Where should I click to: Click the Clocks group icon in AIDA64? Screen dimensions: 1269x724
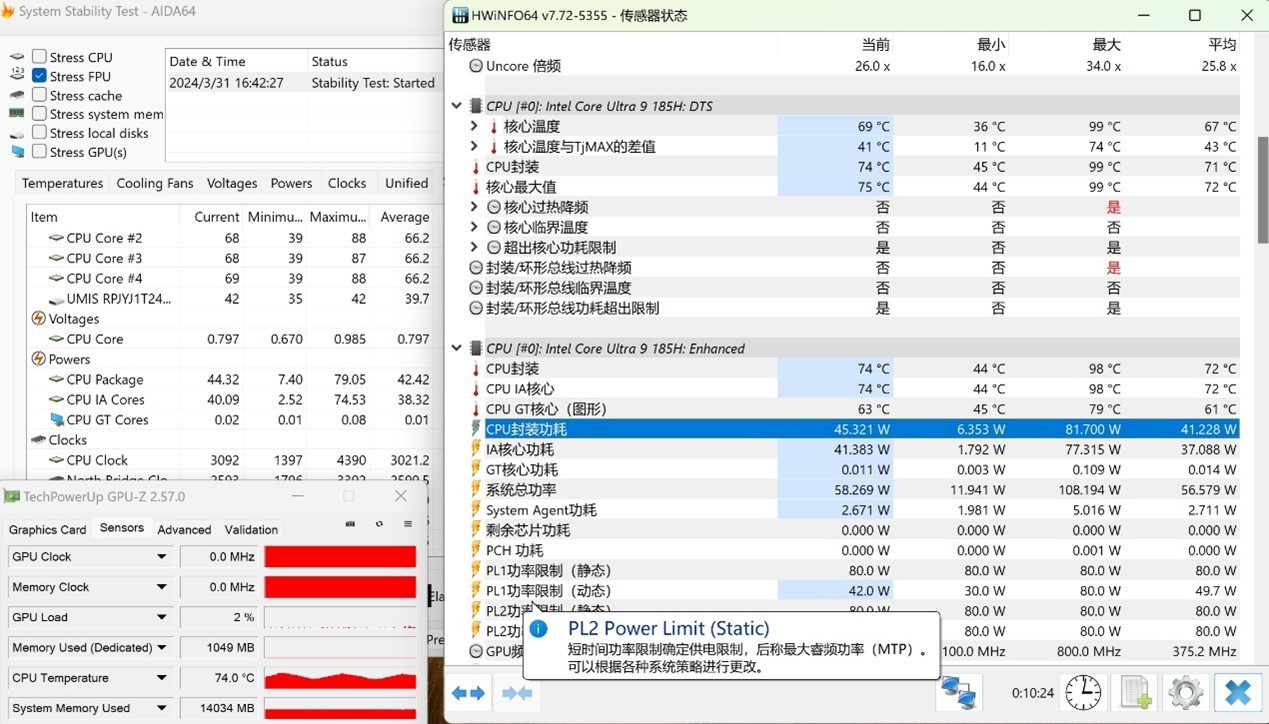click(x=39, y=440)
